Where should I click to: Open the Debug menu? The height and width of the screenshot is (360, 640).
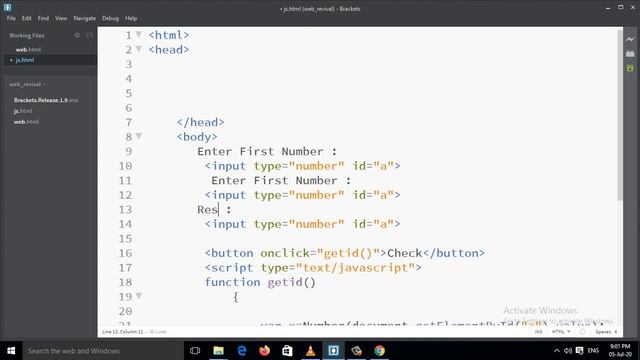click(110, 18)
